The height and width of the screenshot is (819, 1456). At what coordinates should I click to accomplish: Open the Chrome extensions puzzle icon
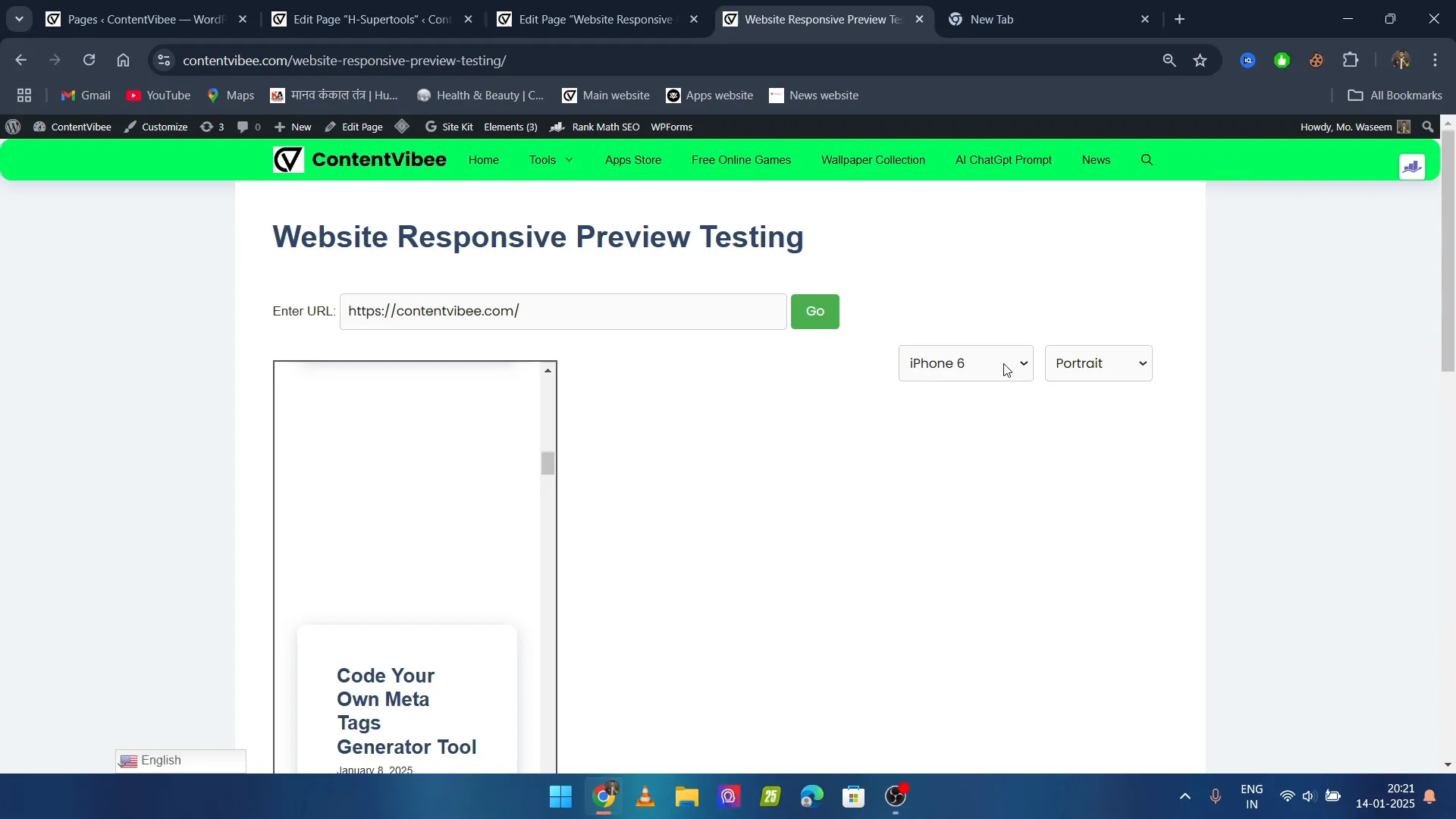click(1351, 60)
